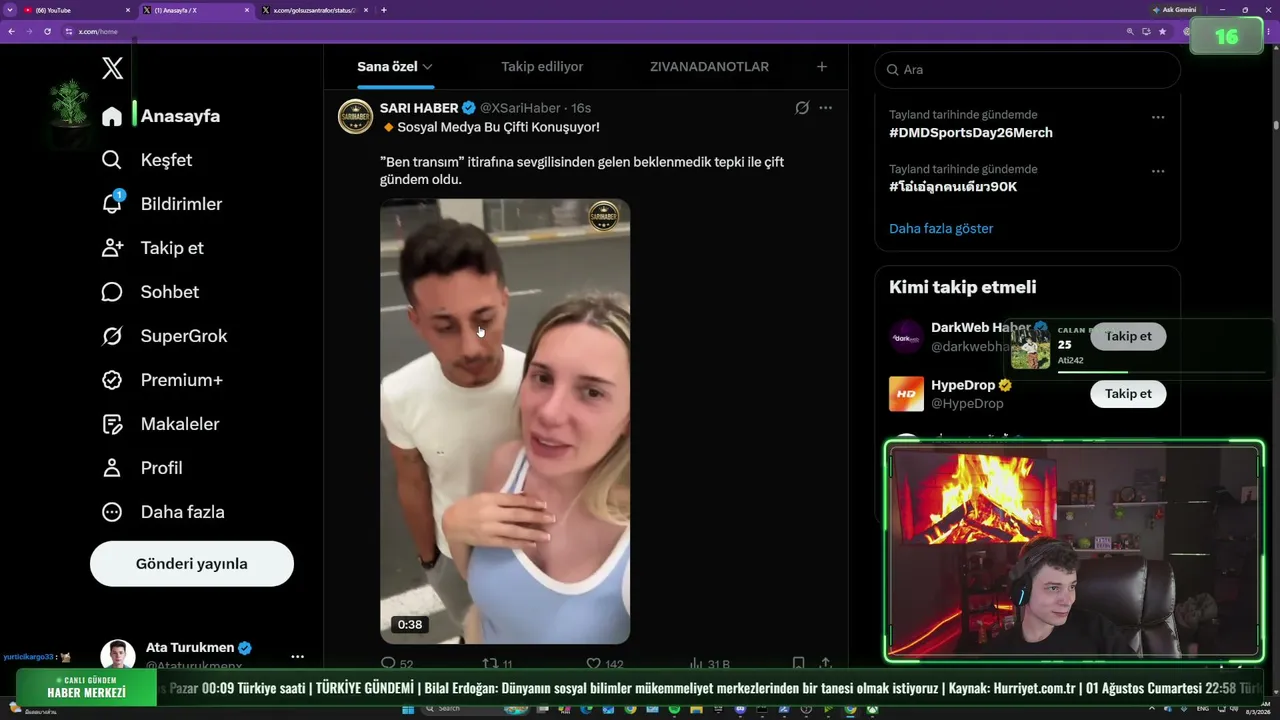Open the @XSariHaber handle link
This screenshot has width=1280, height=720.
tap(520, 108)
